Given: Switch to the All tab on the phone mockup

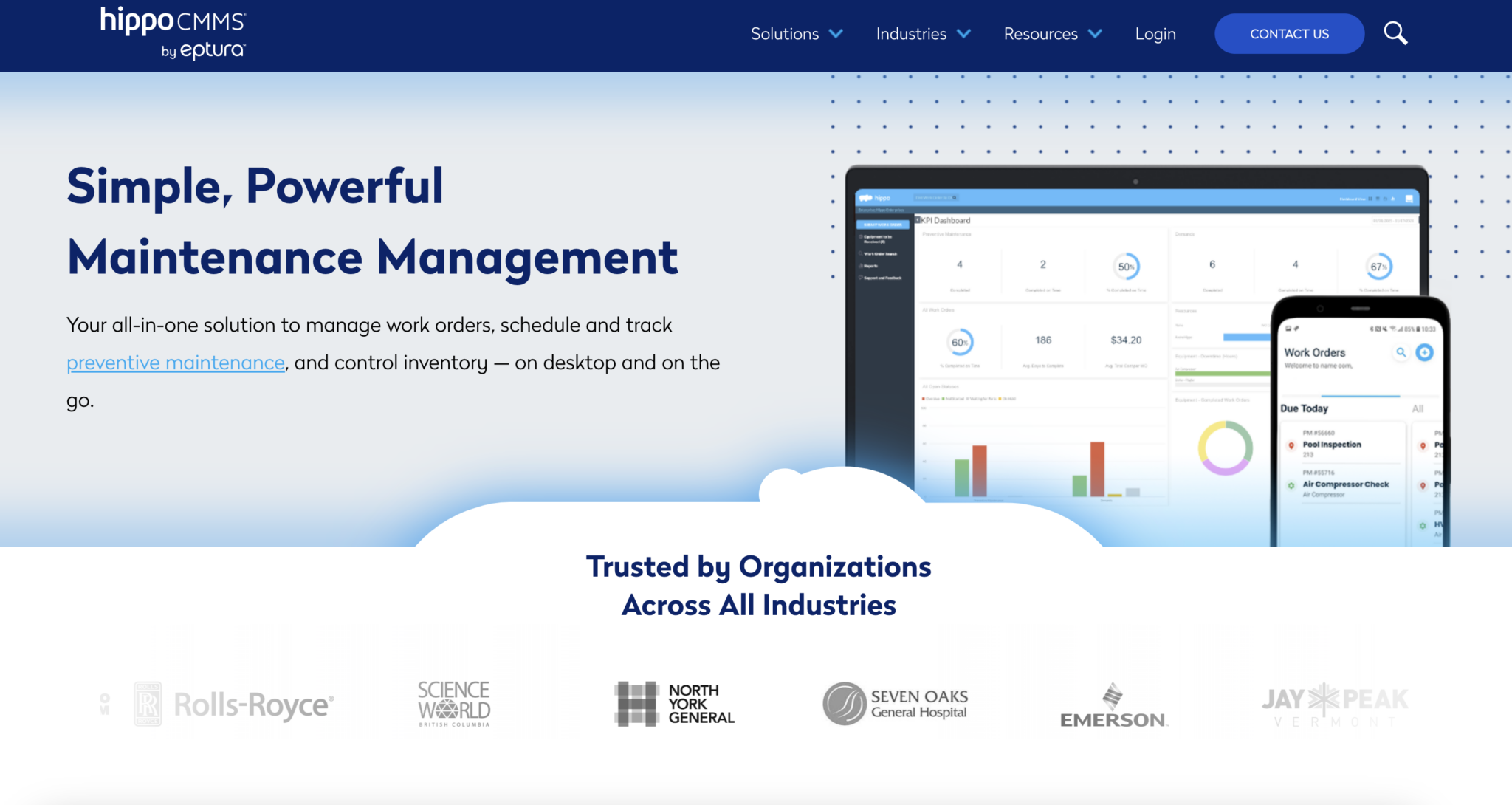Looking at the screenshot, I should tap(1417, 408).
